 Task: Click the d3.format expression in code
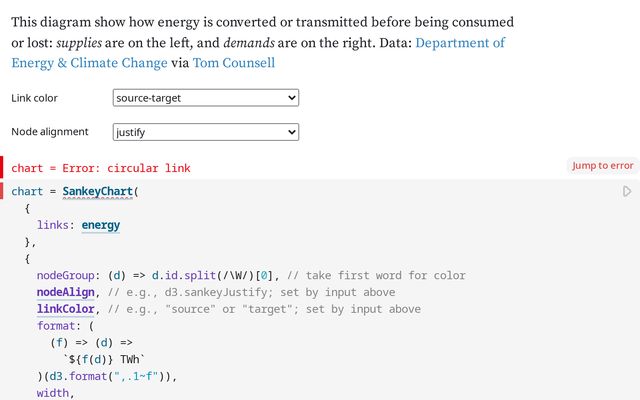click(x=112, y=376)
